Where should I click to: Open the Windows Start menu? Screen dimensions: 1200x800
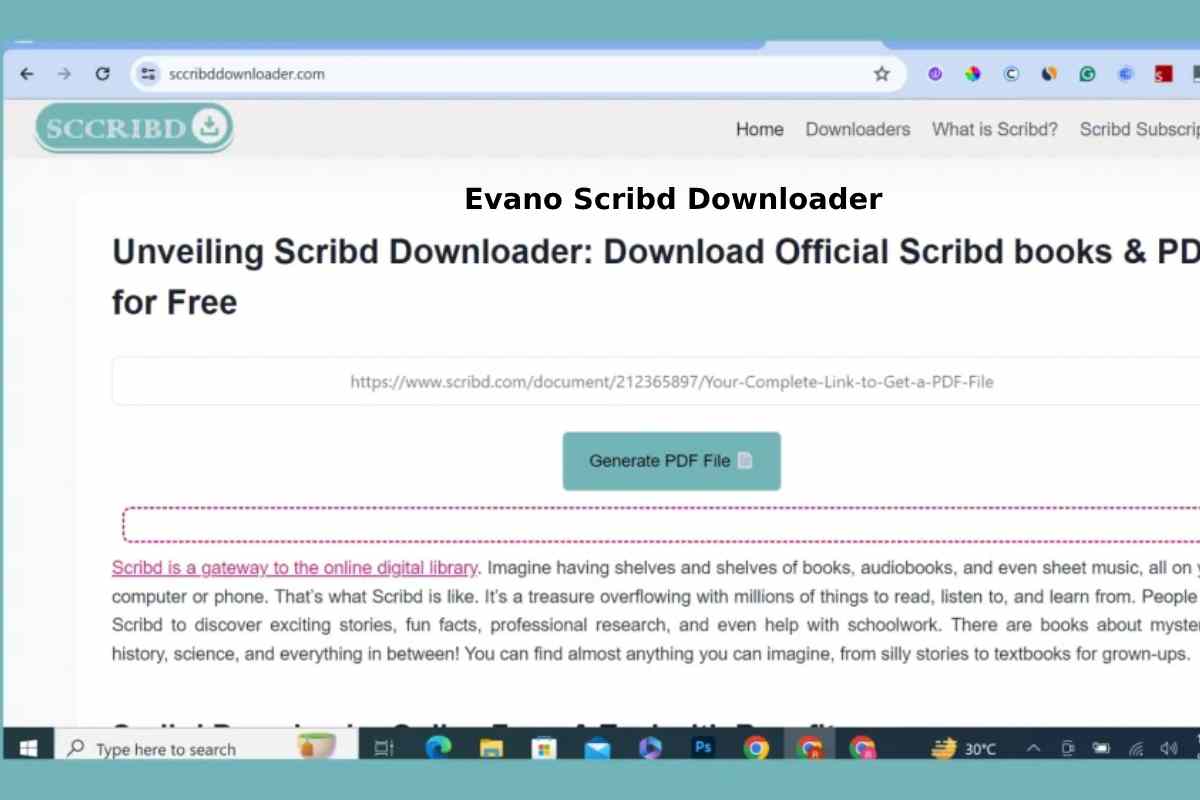(27, 748)
